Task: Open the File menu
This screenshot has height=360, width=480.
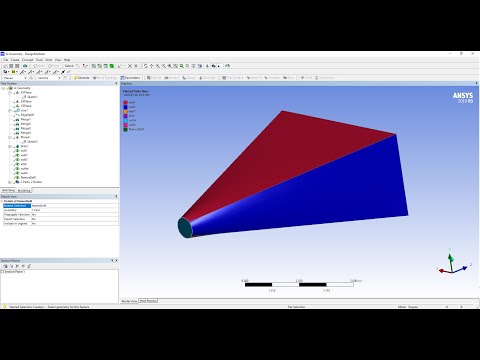Action: 6,60
